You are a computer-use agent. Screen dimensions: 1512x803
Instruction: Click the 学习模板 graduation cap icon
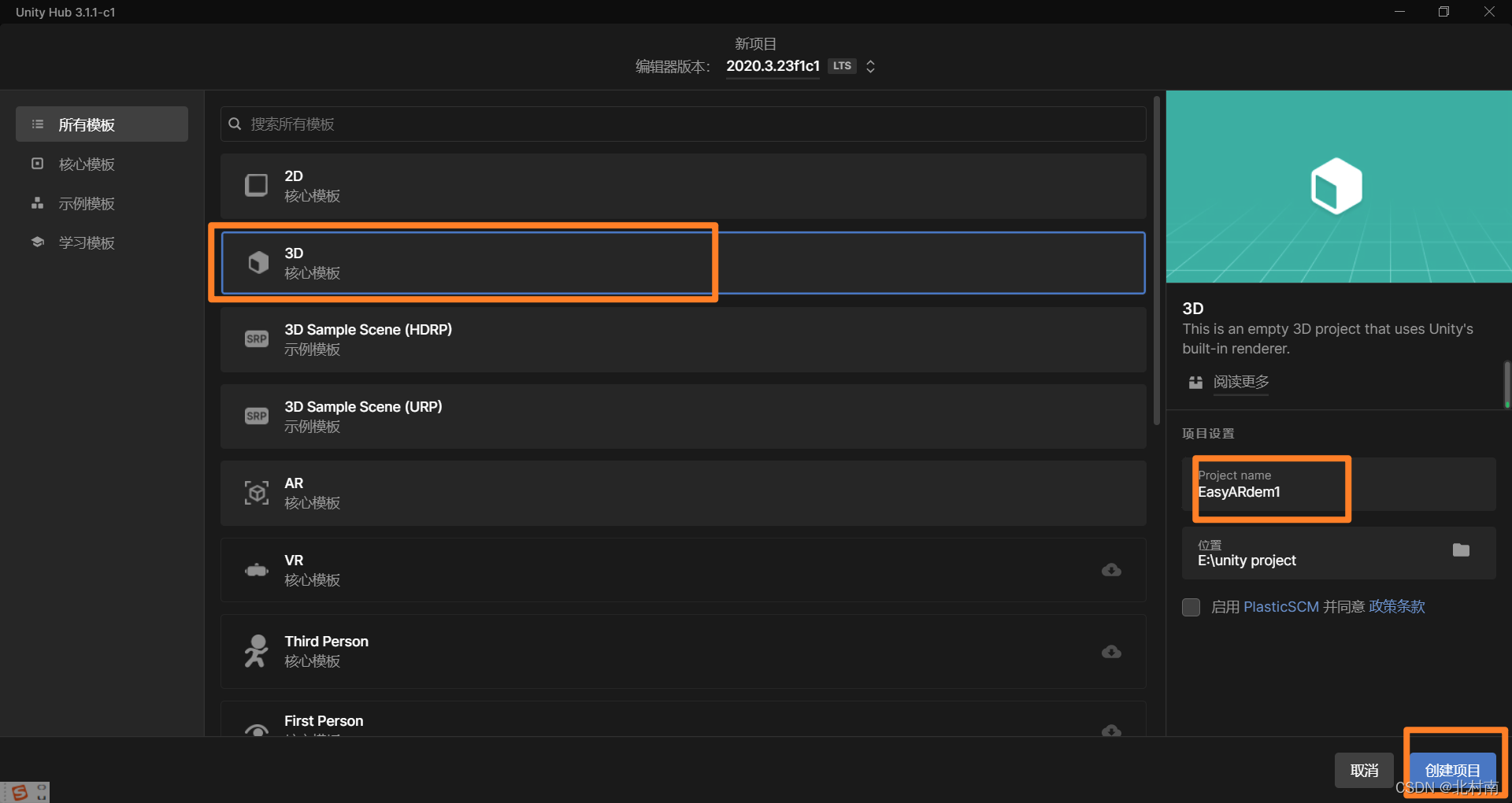(x=37, y=242)
